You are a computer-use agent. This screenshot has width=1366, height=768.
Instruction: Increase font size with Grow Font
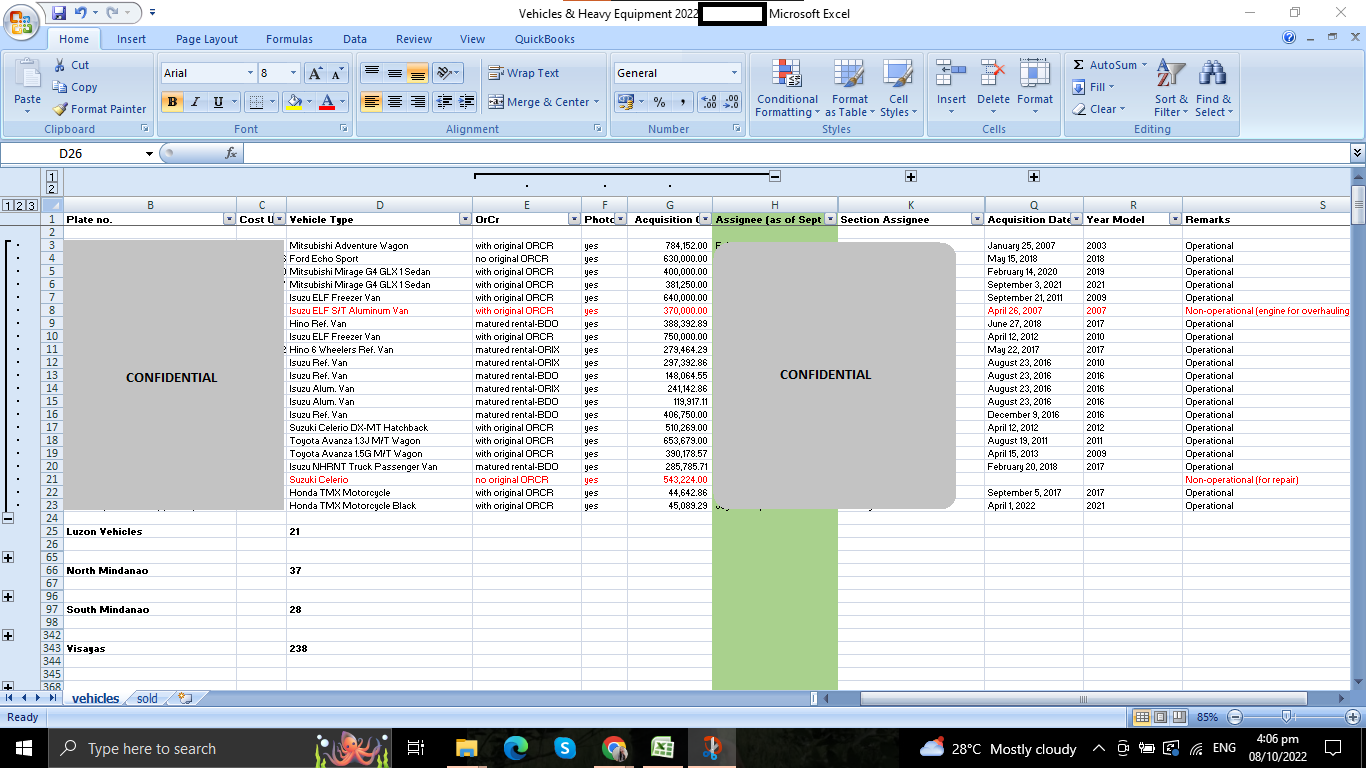pyautogui.click(x=315, y=73)
